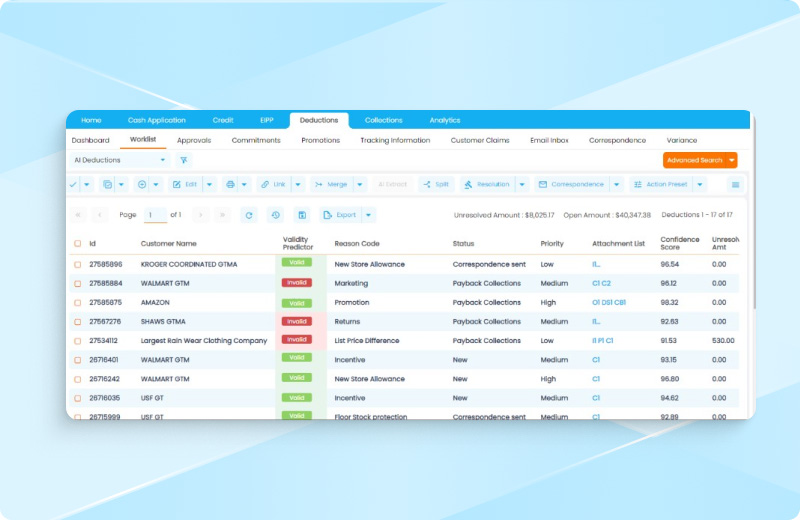This screenshot has width=800, height=520.
Task: Tick checkbox for Largest Rain Wear row
Action: point(78,341)
